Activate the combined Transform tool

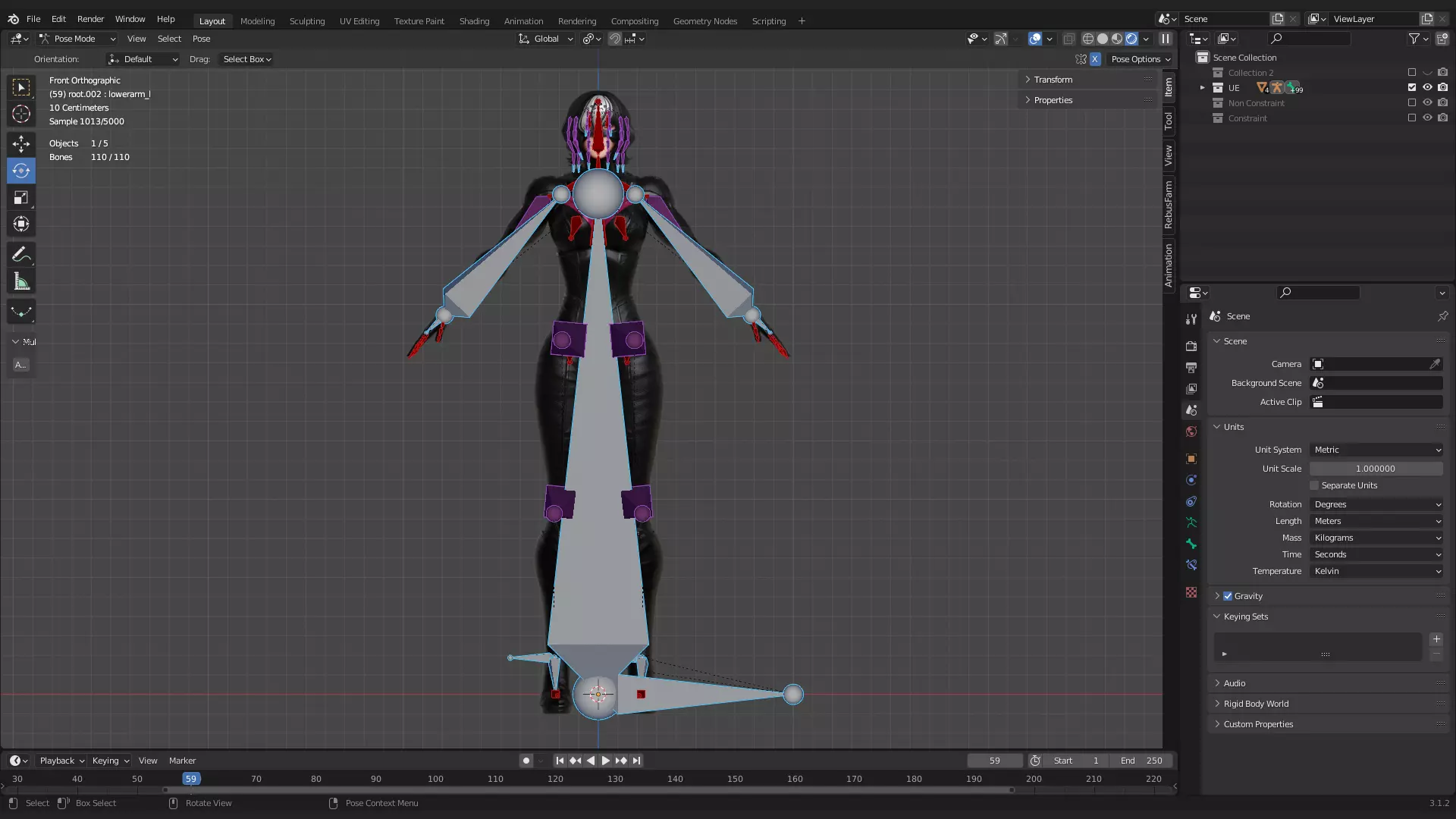(x=21, y=224)
